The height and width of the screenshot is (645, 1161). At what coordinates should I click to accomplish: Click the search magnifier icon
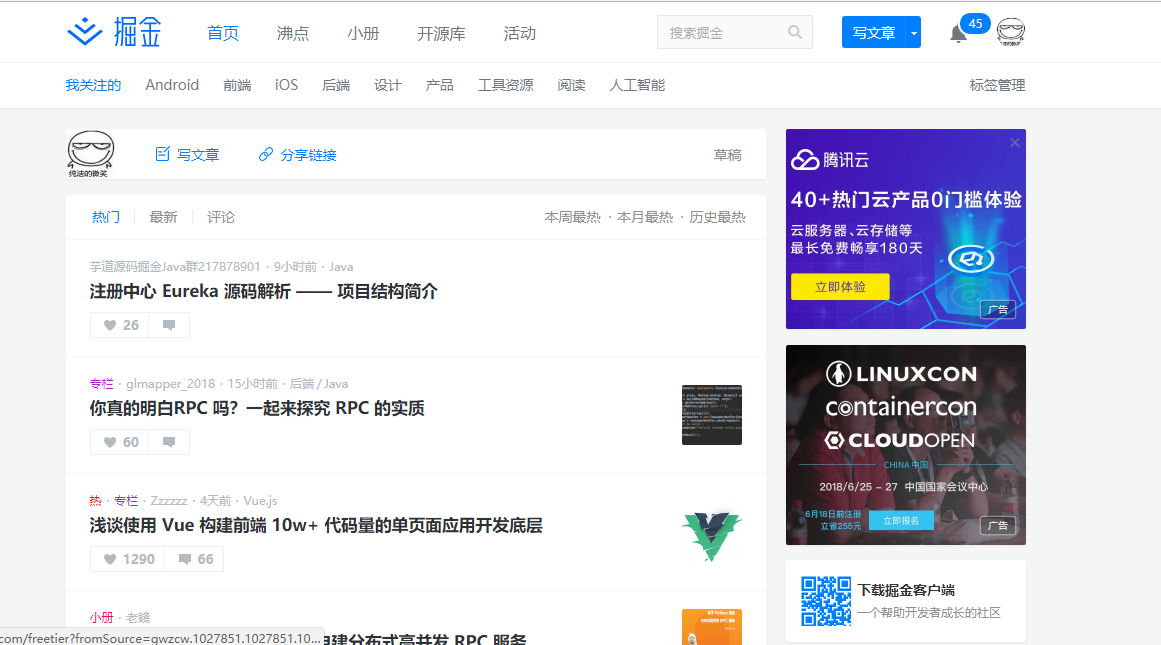pos(794,33)
